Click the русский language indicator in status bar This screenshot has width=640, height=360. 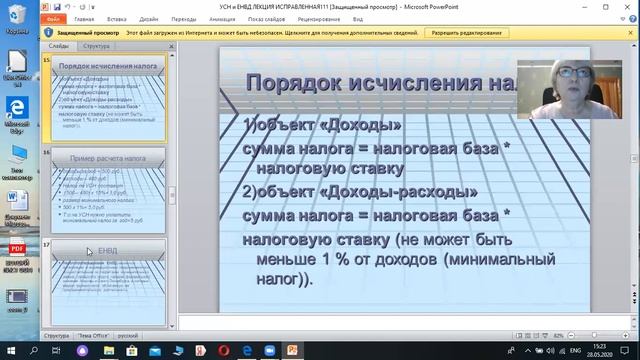pos(128,336)
